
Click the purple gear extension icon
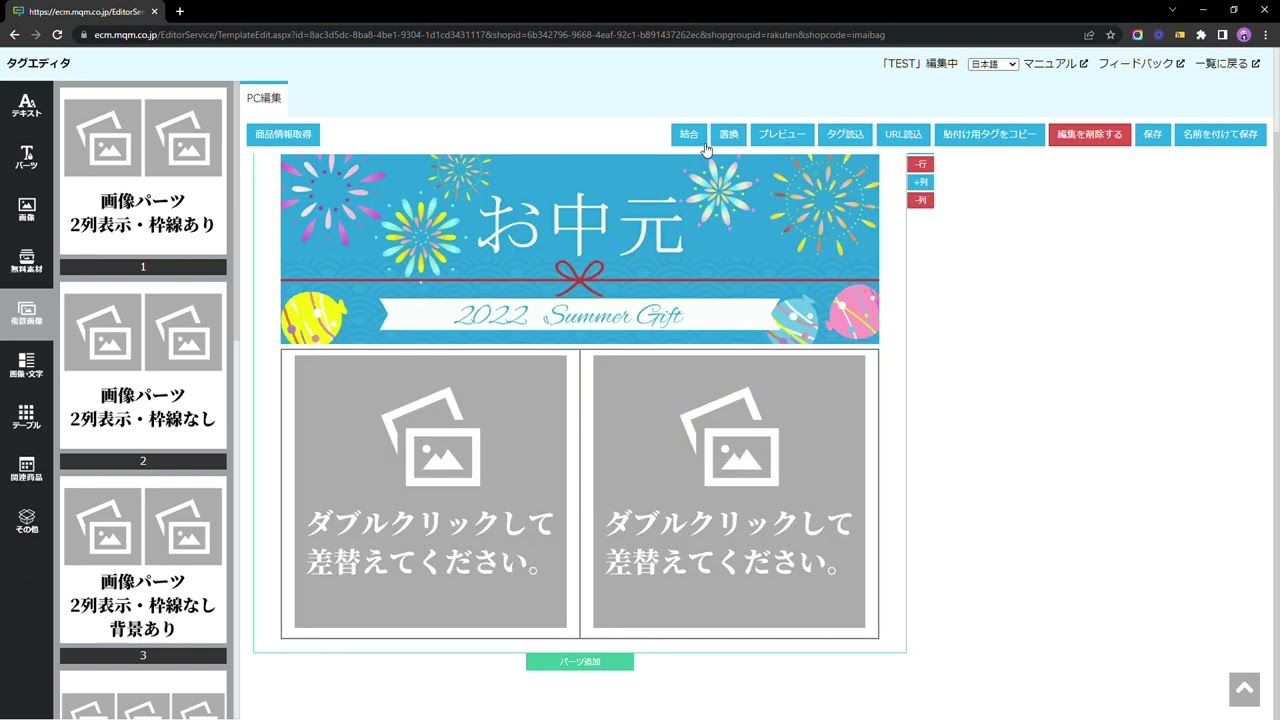[x=1159, y=35]
